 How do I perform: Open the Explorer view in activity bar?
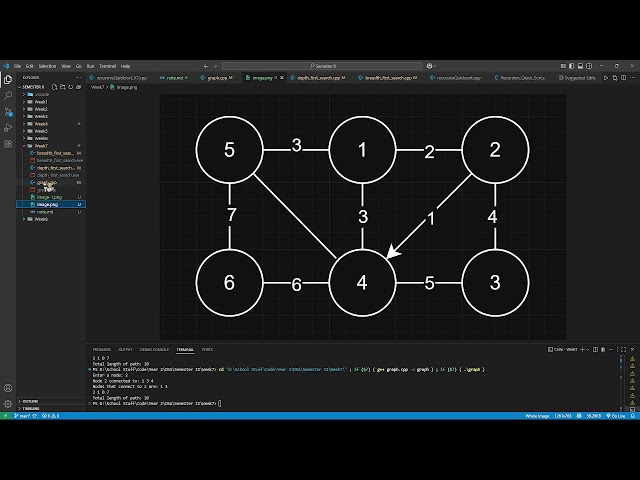pyautogui.click(x=8, y=80)
